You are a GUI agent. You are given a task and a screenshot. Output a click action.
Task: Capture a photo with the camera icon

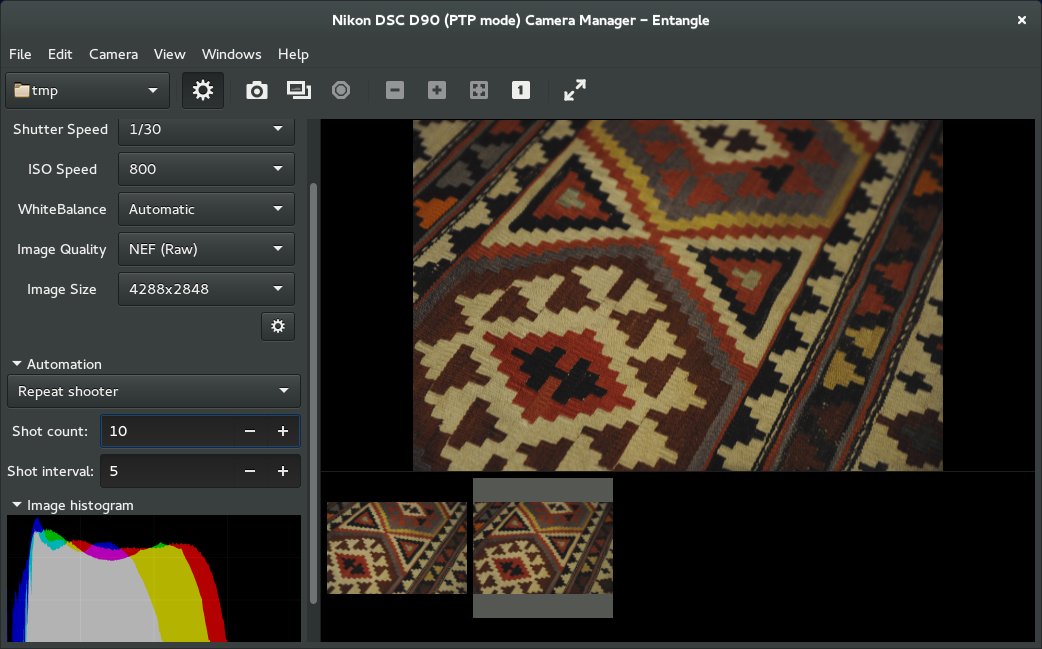click(x=257, y=90)
